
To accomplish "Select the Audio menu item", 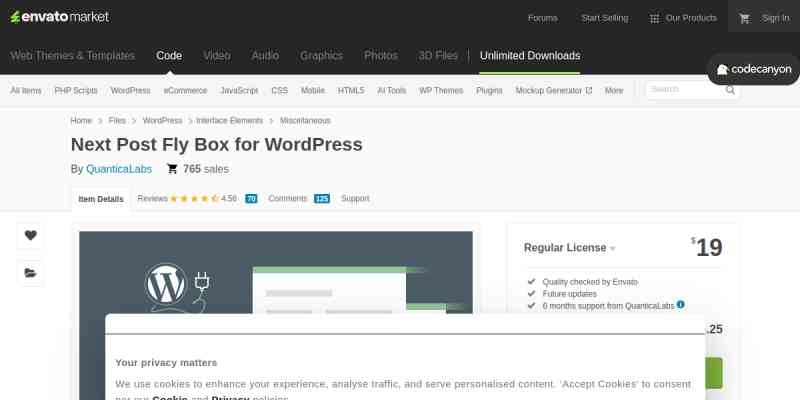I will click(265, 56).
